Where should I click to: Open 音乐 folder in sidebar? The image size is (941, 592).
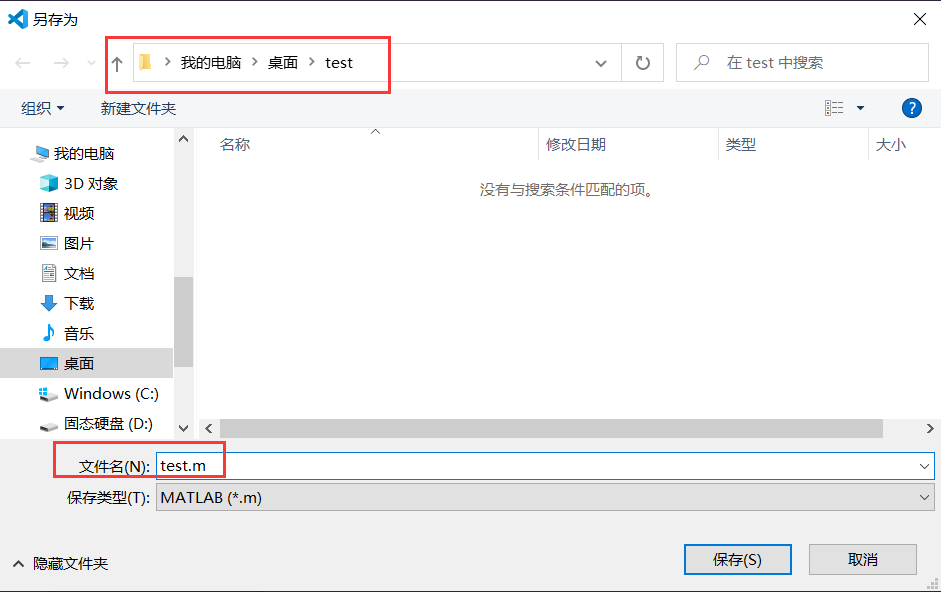click(x=79, y=334)
